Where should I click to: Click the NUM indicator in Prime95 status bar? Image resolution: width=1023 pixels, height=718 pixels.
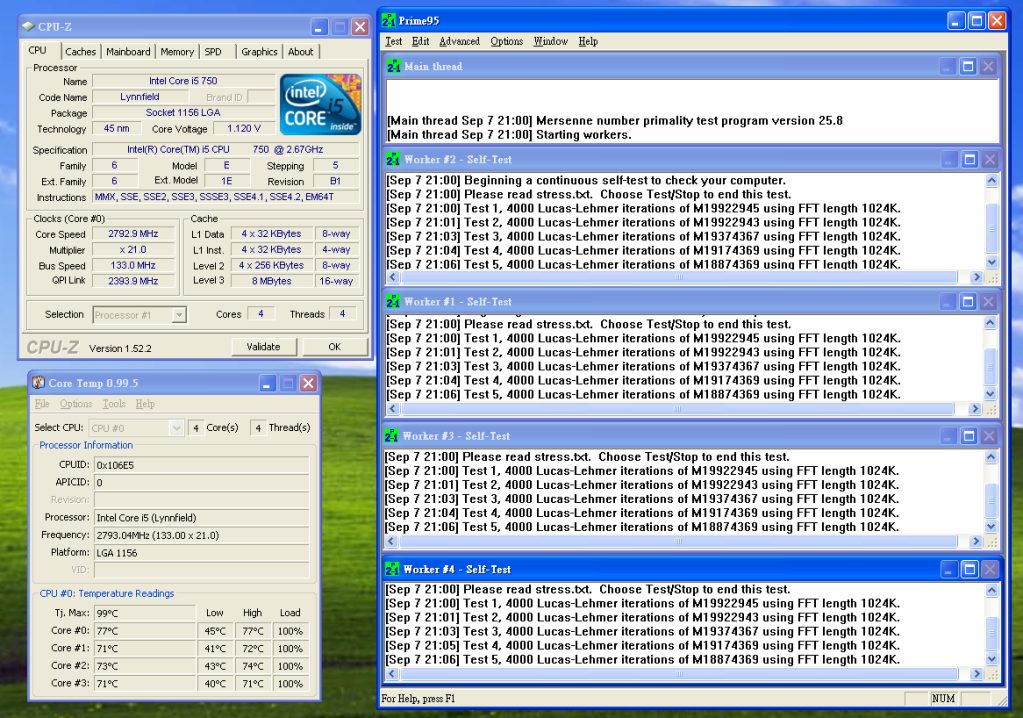coord(943,698)
